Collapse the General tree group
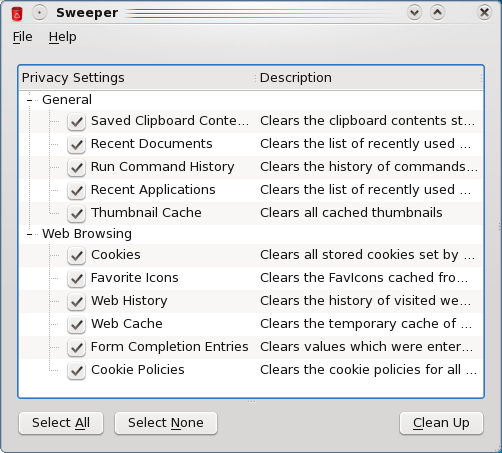Image resolution: width=502 pixels, height=453 pixels. click(30, 100)
